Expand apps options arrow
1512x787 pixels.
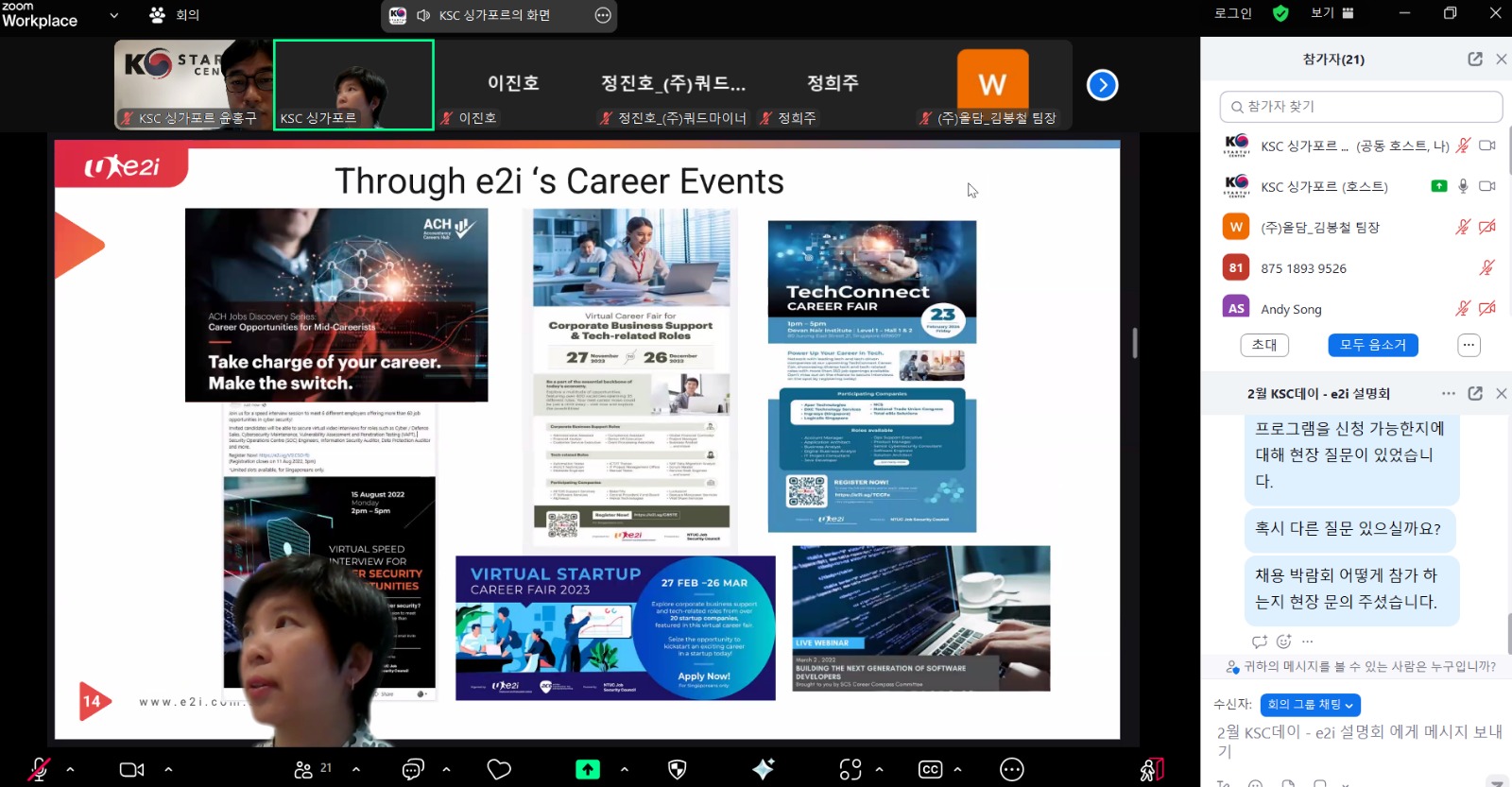[879, 770]
